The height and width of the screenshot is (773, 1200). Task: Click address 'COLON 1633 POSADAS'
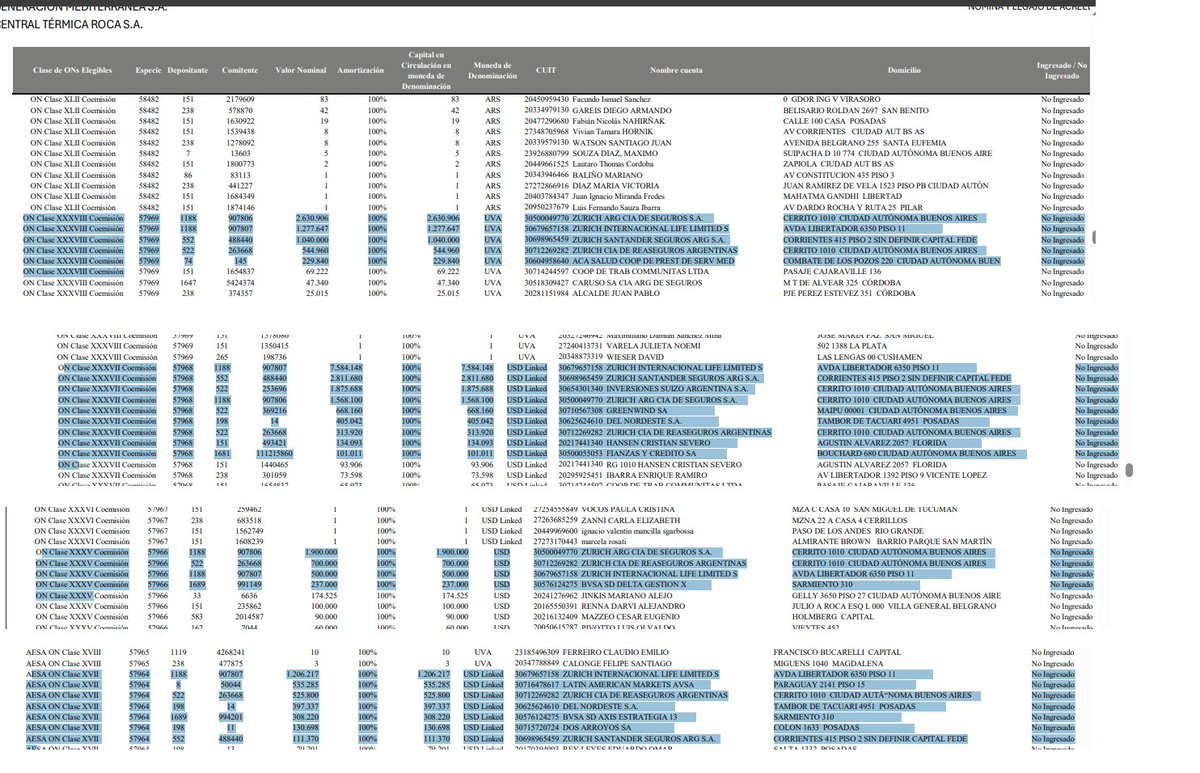[814, 728]
